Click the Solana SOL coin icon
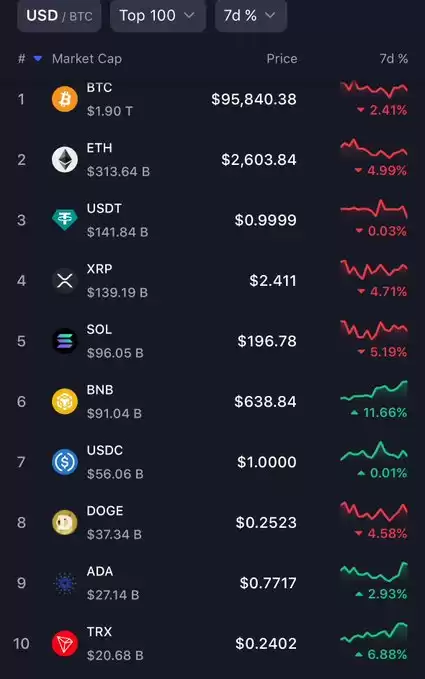Screen dimensions: 425x679 click(65, 341)
